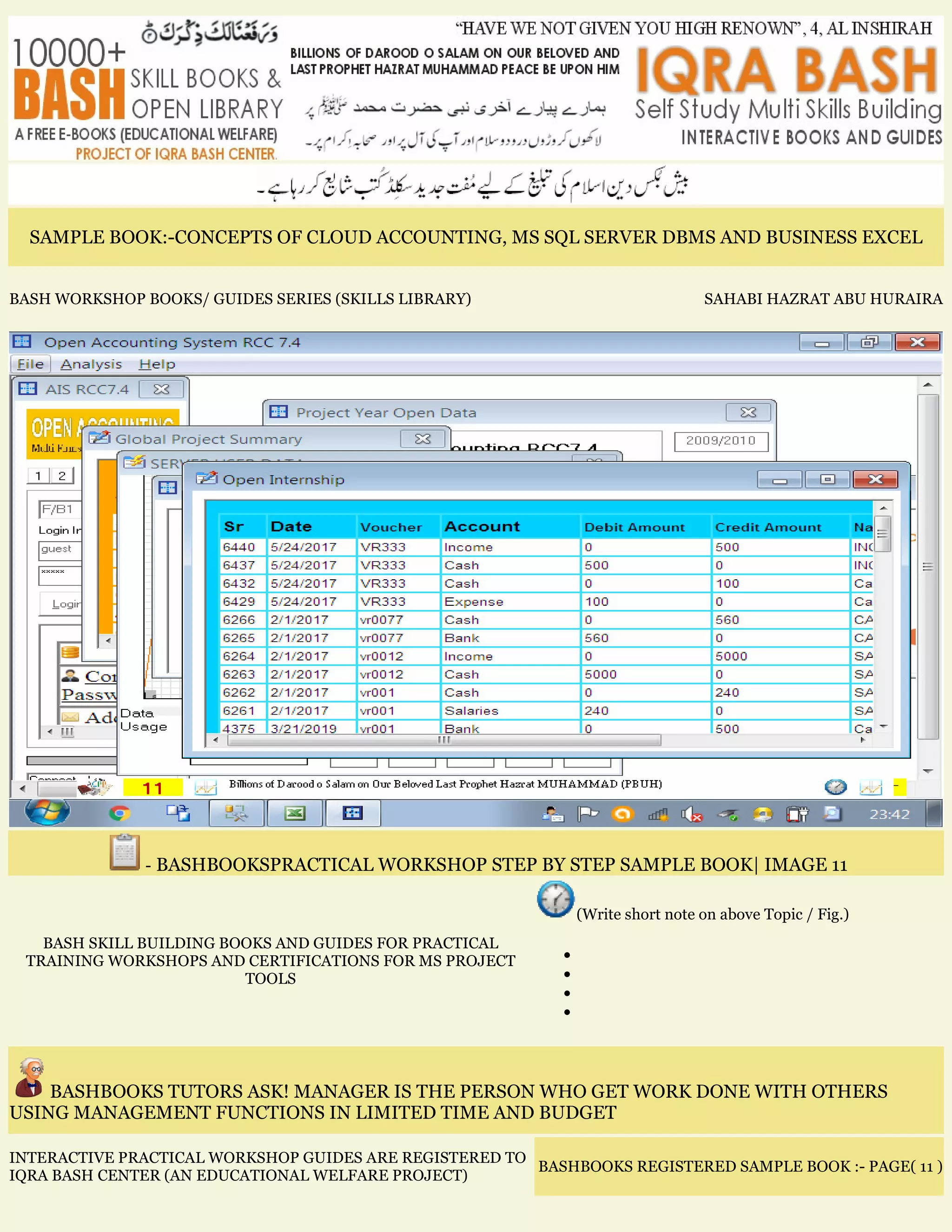Screen dimensions: 952x1232
Task: Click the Global Project Summary window icon
Action: [x=99, y=438]
